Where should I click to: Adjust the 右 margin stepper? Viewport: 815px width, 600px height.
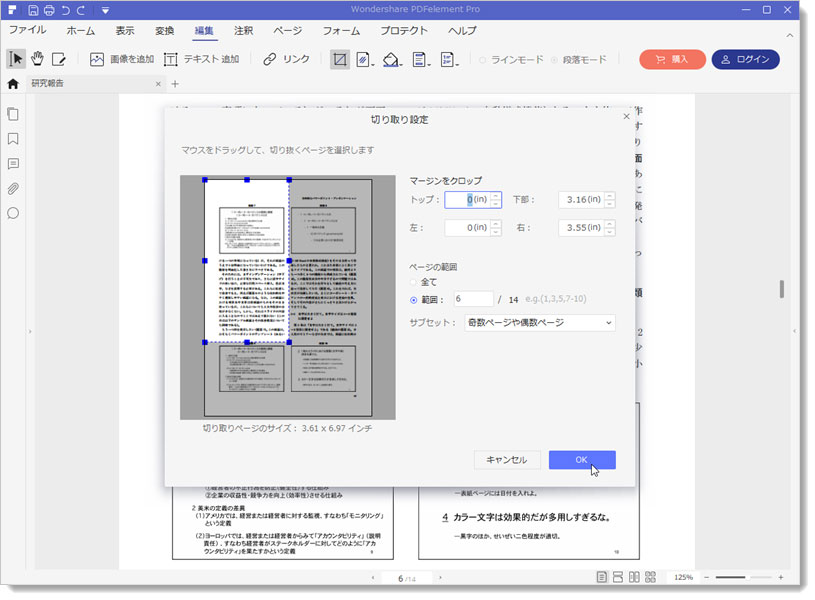point(610,228)
